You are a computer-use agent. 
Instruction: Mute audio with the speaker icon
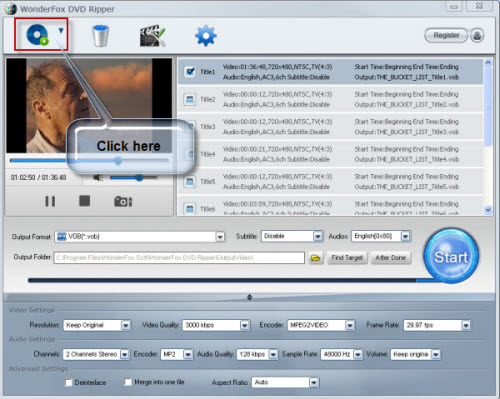click(x=98, y=178)
